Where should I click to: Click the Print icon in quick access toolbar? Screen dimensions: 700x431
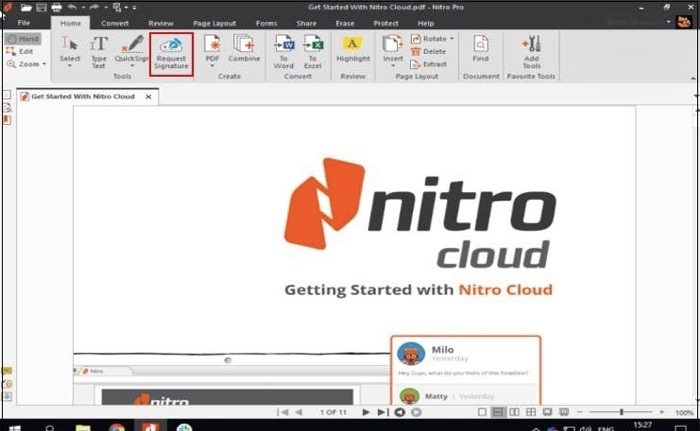(x=56, y=8)
